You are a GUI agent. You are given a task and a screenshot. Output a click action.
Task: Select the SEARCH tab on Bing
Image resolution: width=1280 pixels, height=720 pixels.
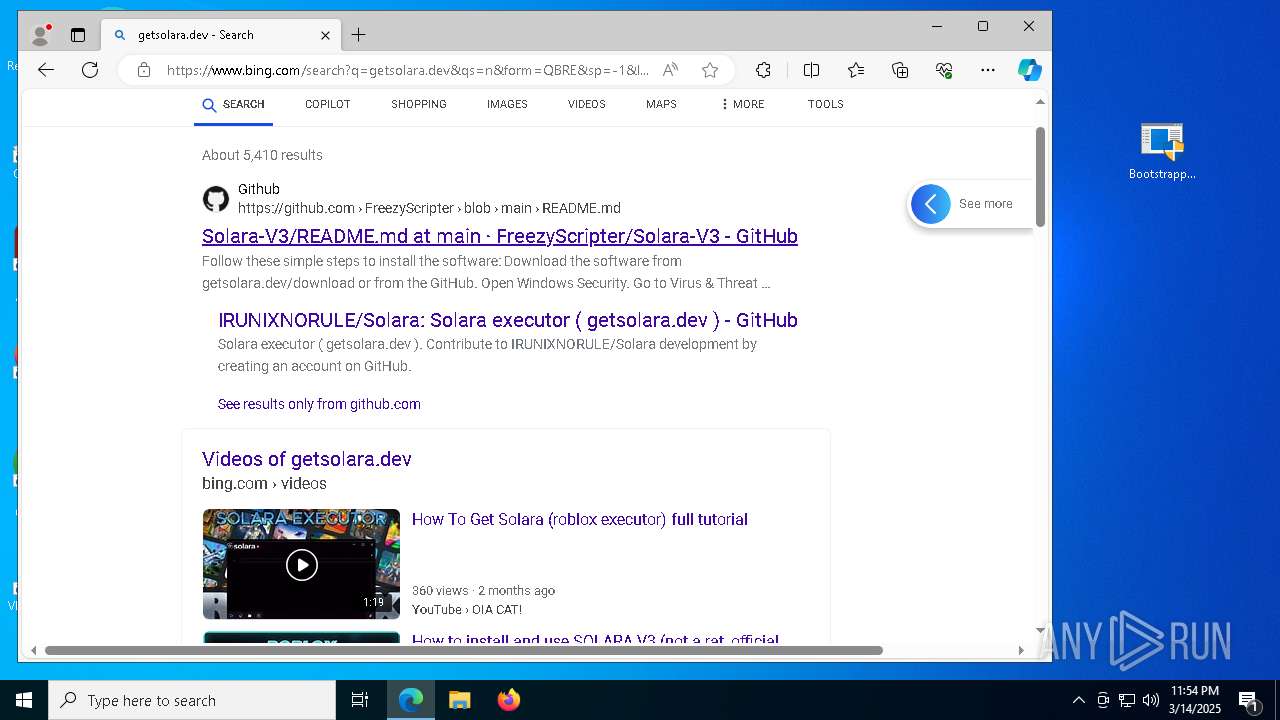[233, 104]
